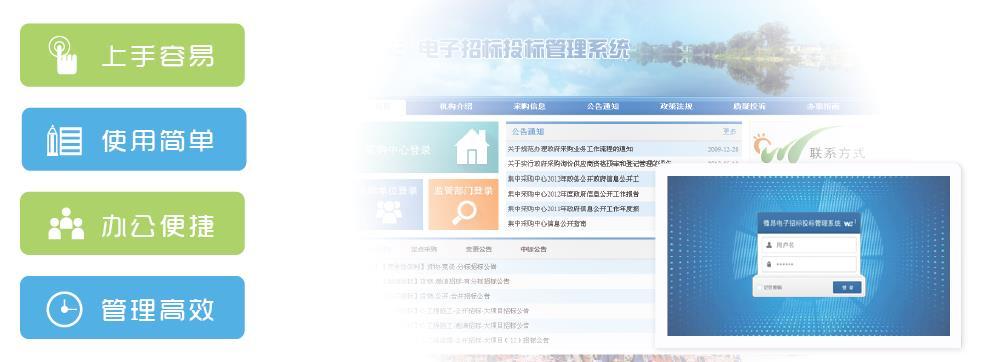The height and width of the screenshot is (362, 985).
Task: Select the 变更公告 sub-tab
Action: coord(479,250)
